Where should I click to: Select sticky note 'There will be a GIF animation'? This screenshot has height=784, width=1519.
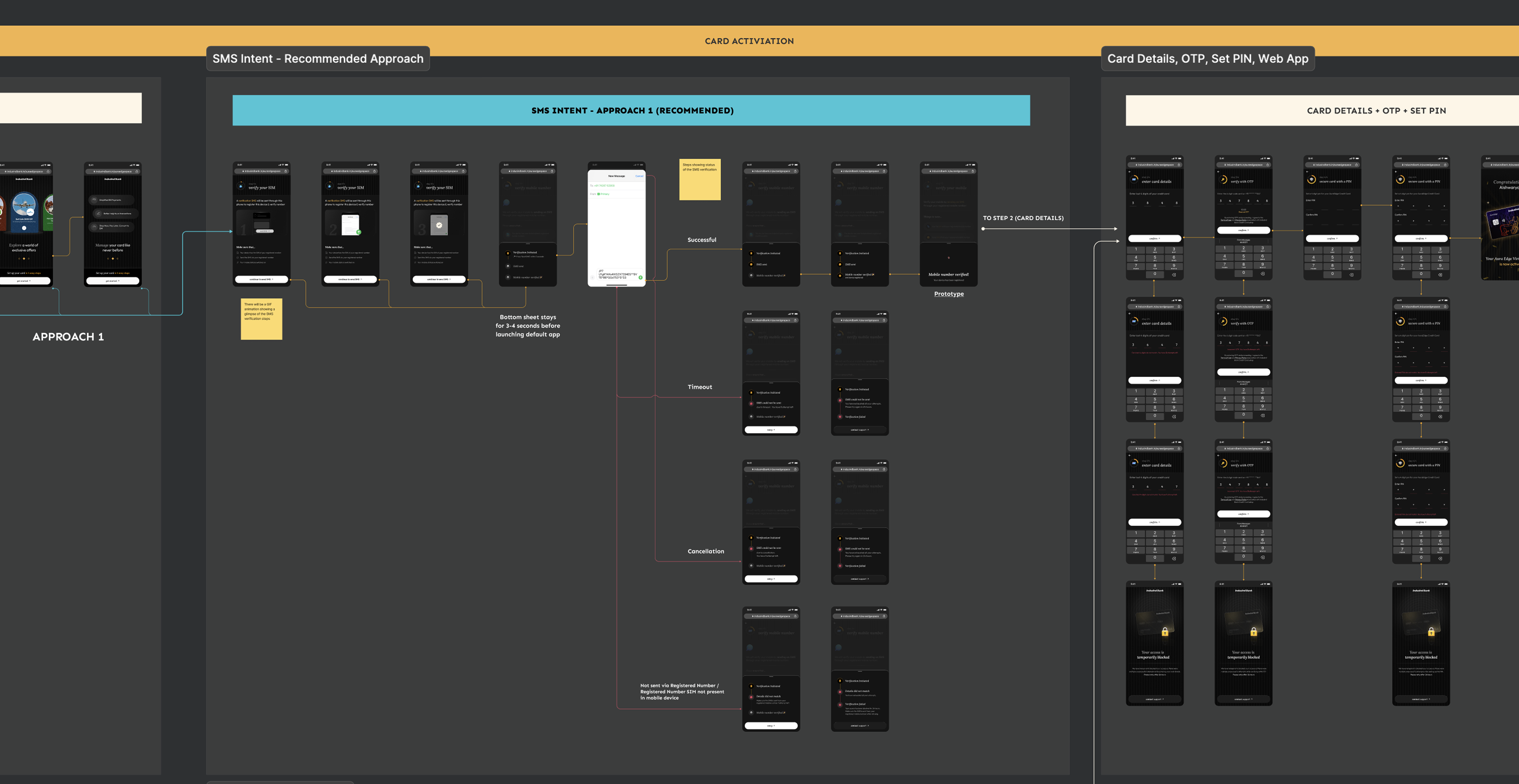click(x=261, y=319)
